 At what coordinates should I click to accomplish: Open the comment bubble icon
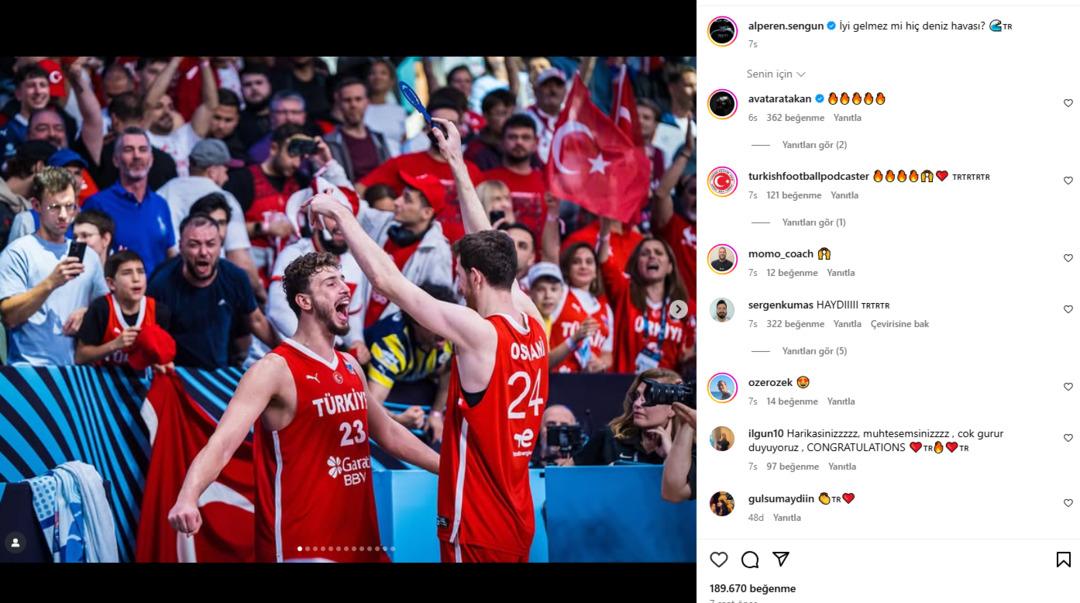tap(750, 560)
